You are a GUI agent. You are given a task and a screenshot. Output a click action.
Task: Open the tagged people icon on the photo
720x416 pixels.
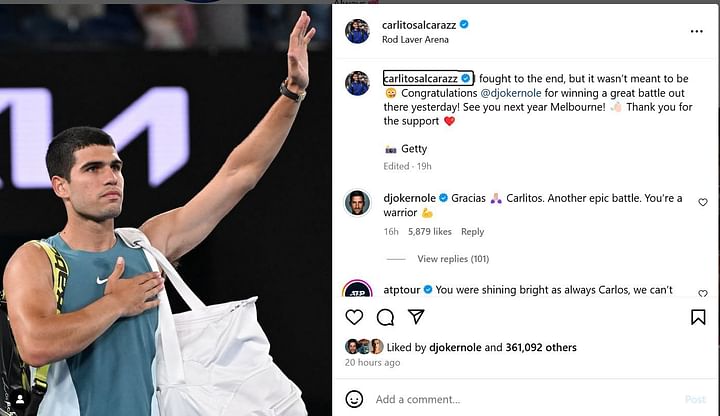point(20,399)
